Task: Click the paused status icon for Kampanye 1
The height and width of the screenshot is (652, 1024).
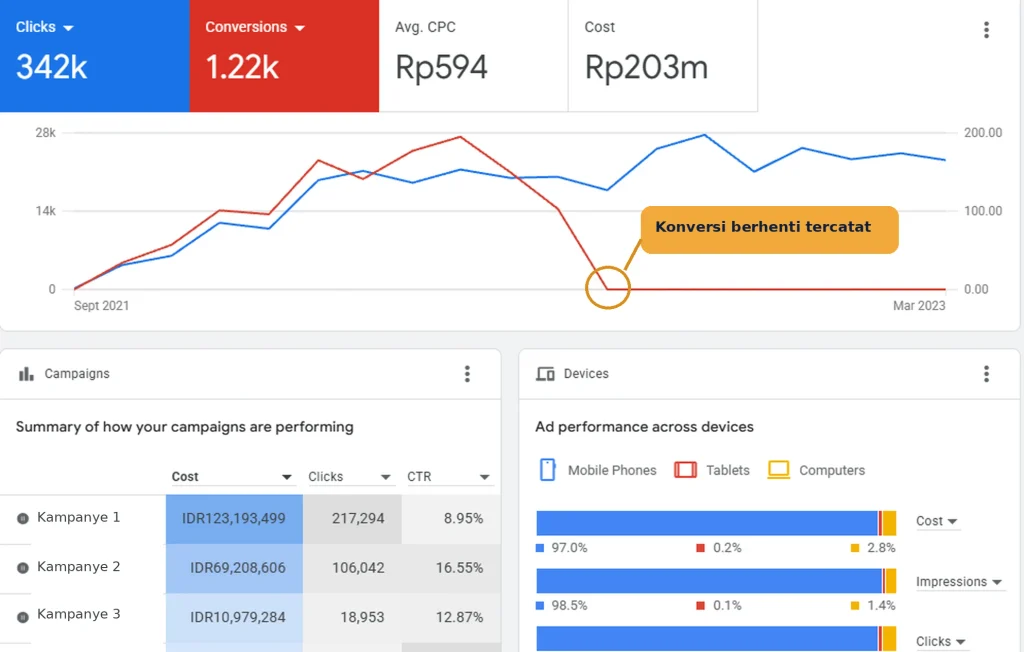Action: click(x=23, y=518)
